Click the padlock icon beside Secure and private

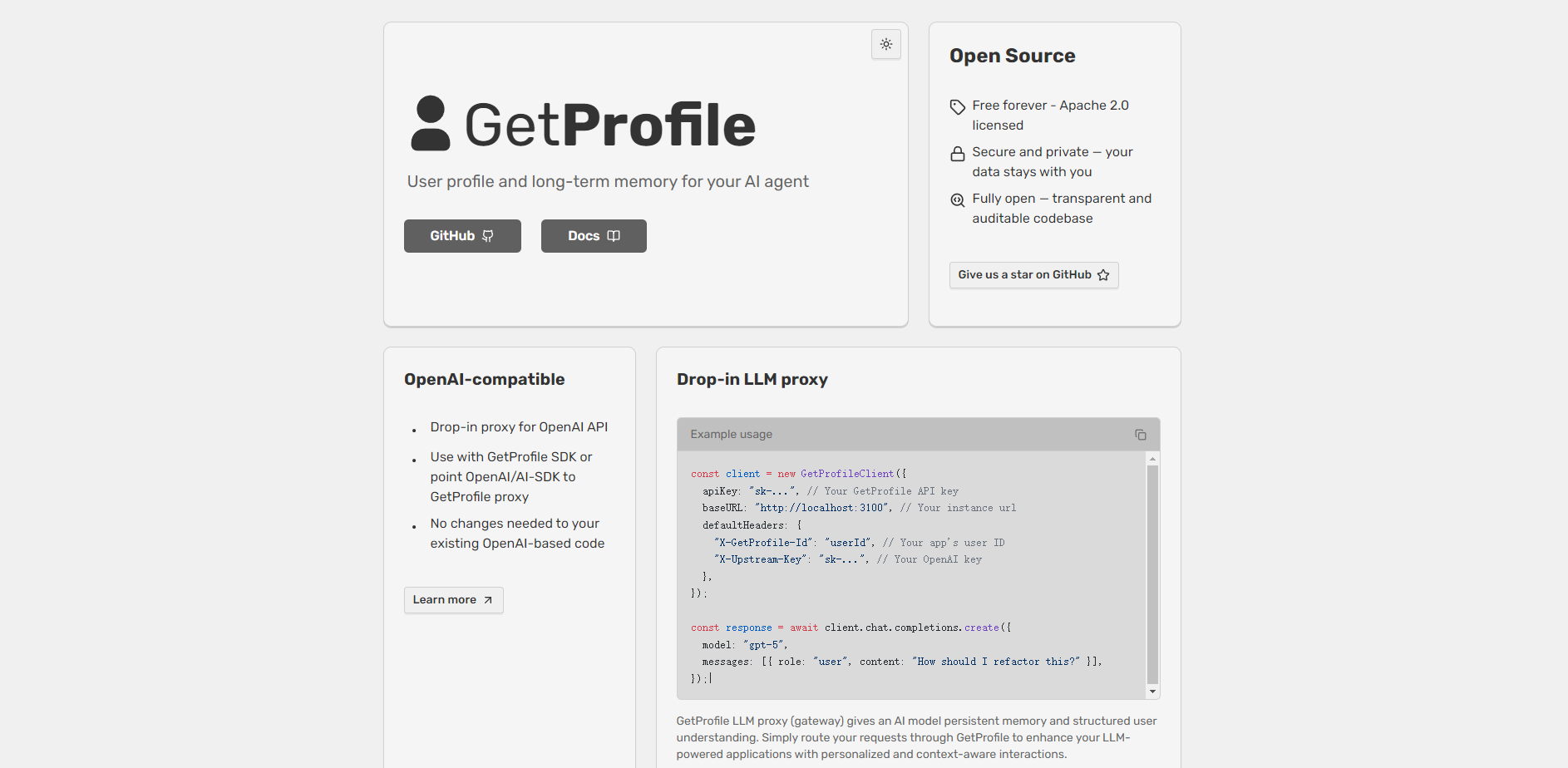click(x=957, y=153)
